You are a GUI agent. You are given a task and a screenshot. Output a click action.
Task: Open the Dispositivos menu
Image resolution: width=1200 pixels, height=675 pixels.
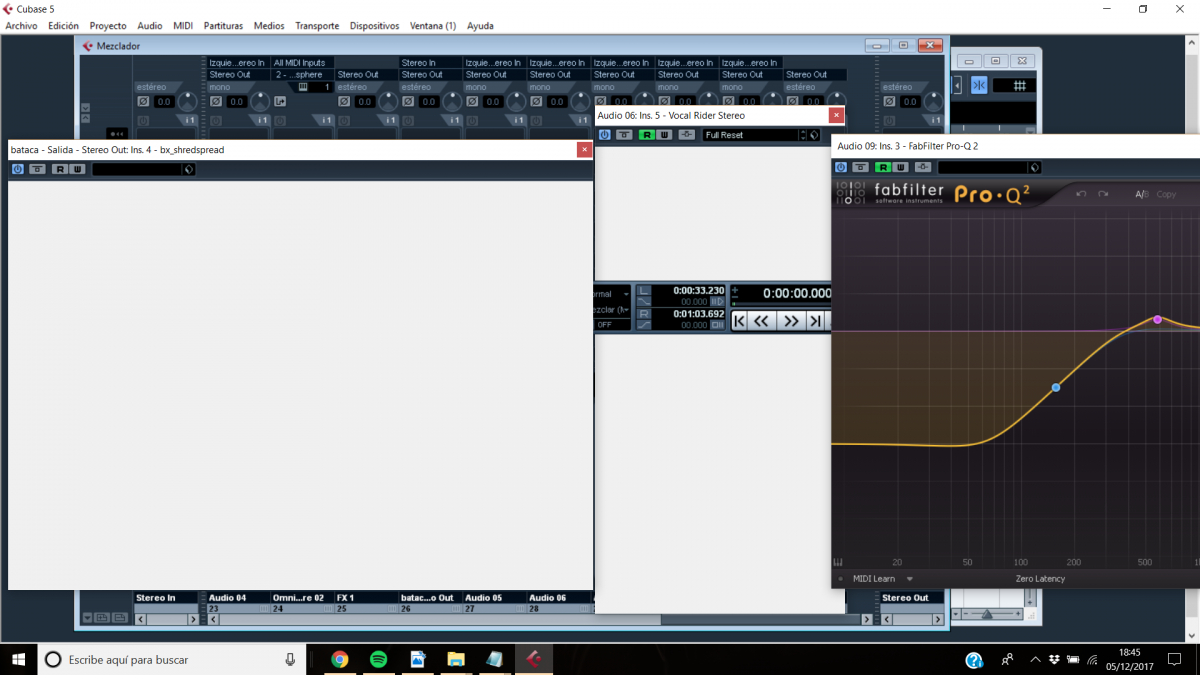374,25
